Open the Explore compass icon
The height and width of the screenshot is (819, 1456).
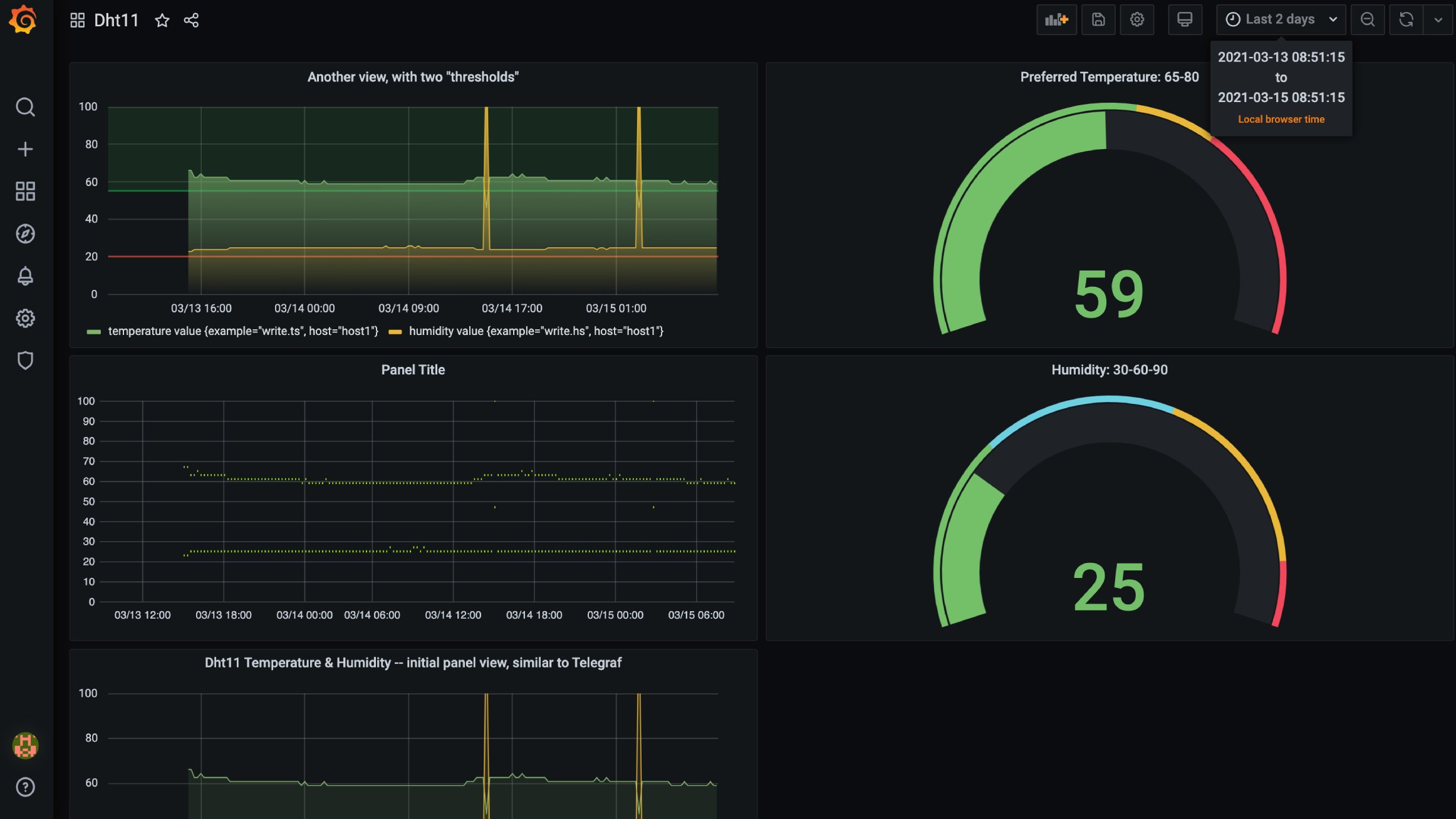pyautogui.click(x=25, y=234)
